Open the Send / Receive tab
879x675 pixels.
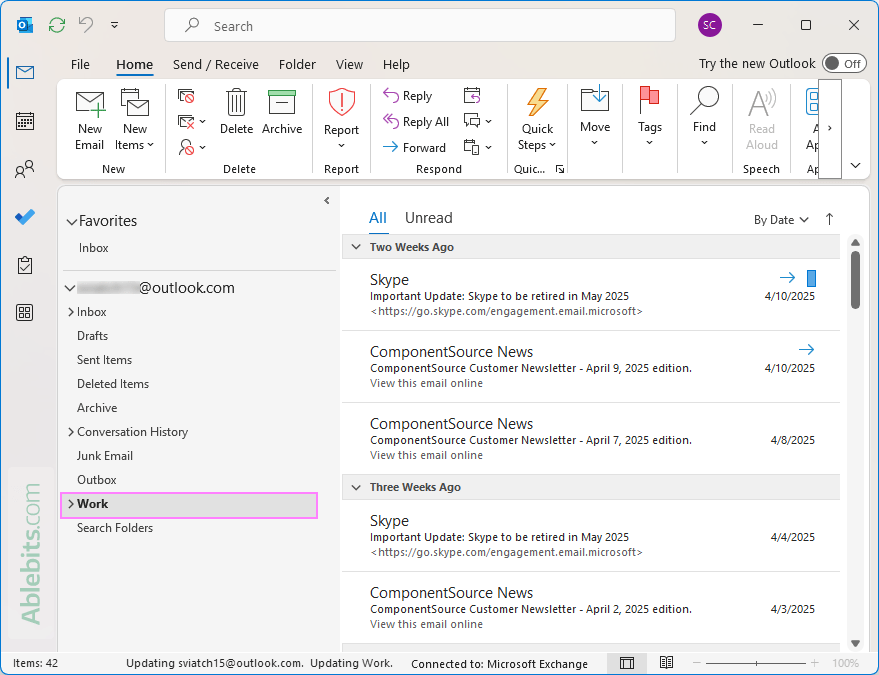tap(216, 64)
